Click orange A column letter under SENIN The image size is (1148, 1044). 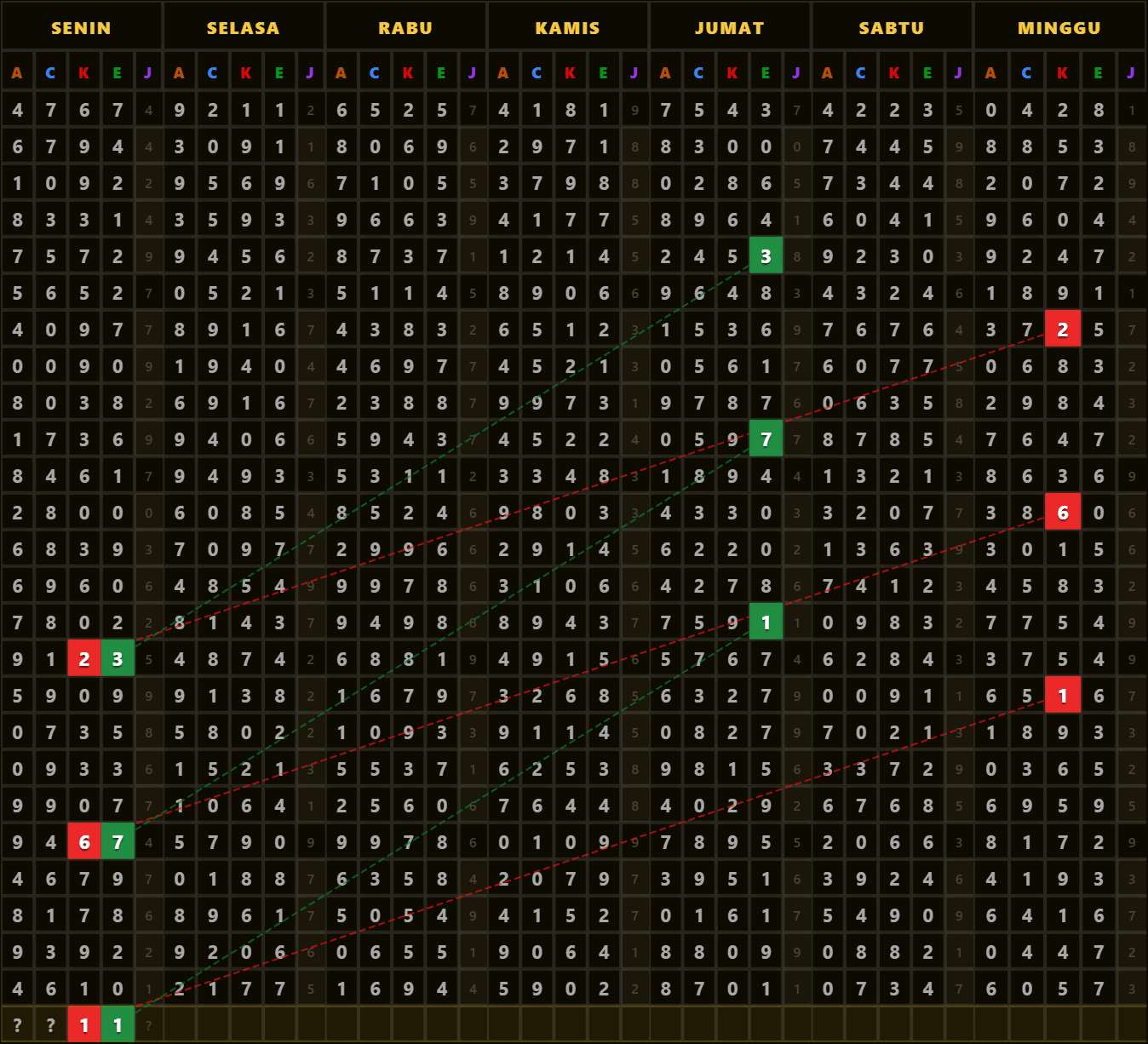pos(17,73)
